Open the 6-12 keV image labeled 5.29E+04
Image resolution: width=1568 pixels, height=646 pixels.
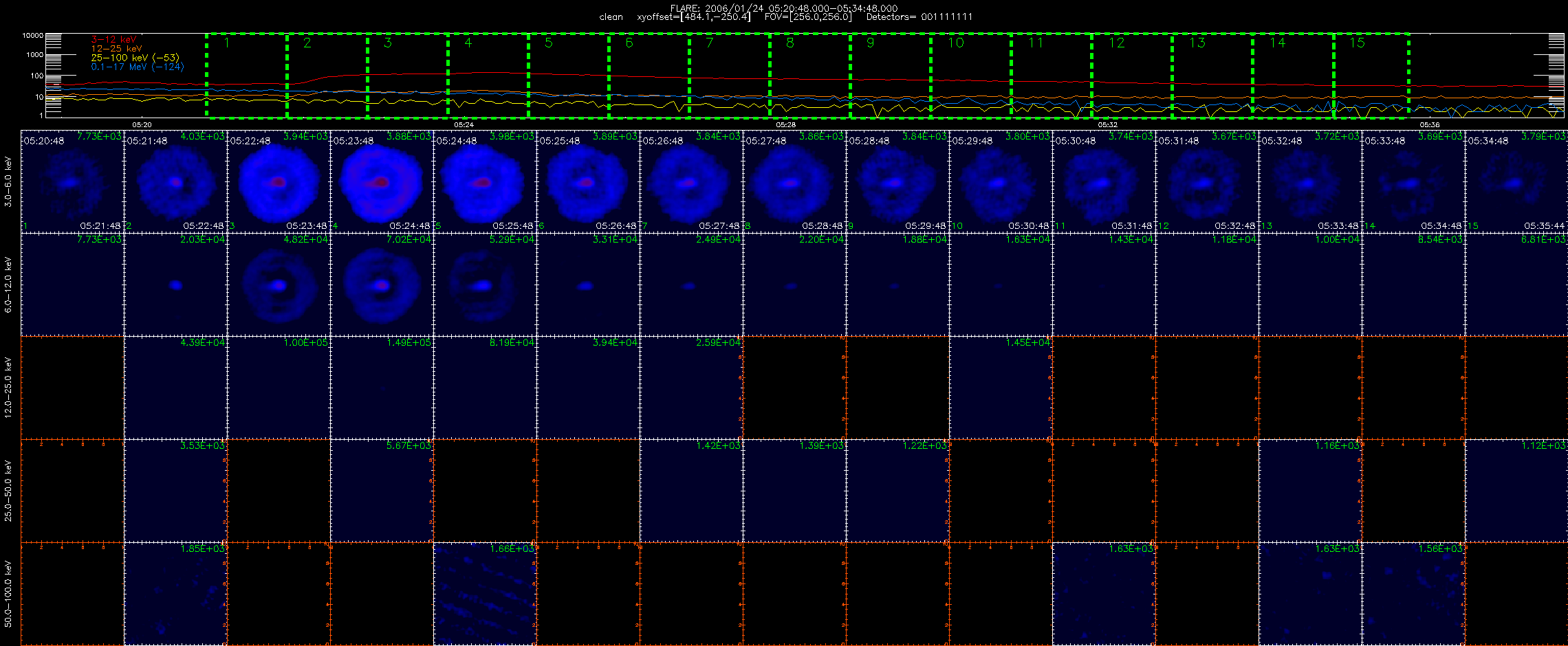click(x=485, y=285)
